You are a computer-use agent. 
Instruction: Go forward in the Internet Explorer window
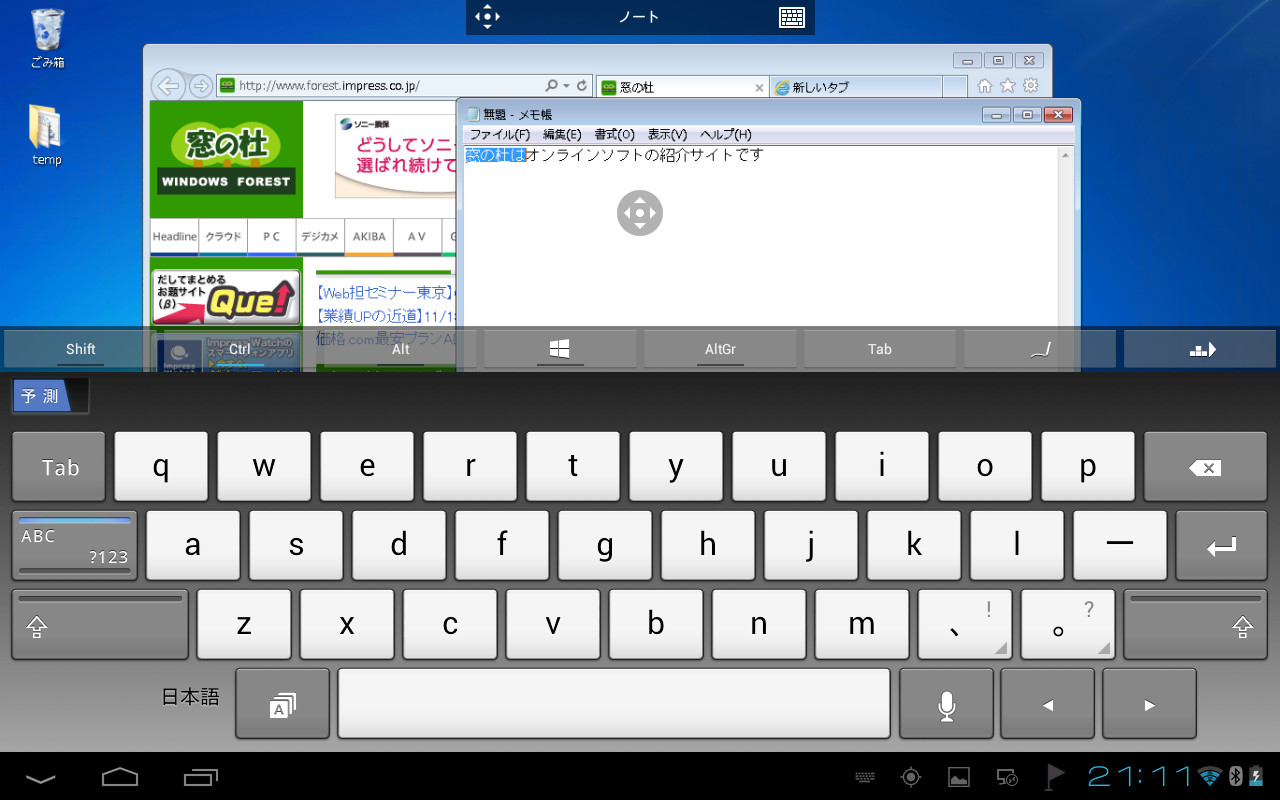tap(200, 86)
